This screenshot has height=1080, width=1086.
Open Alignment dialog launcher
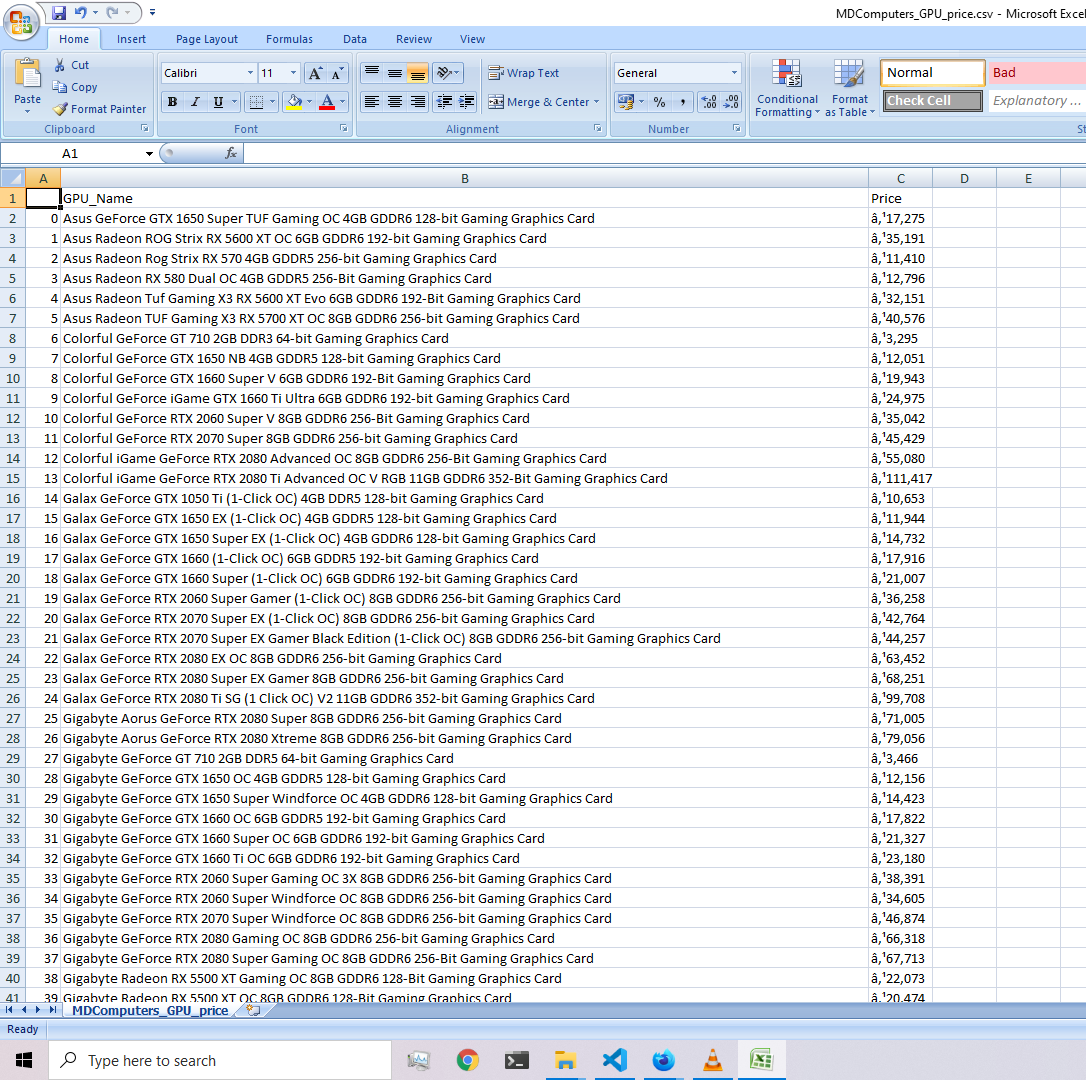(598, 129)
